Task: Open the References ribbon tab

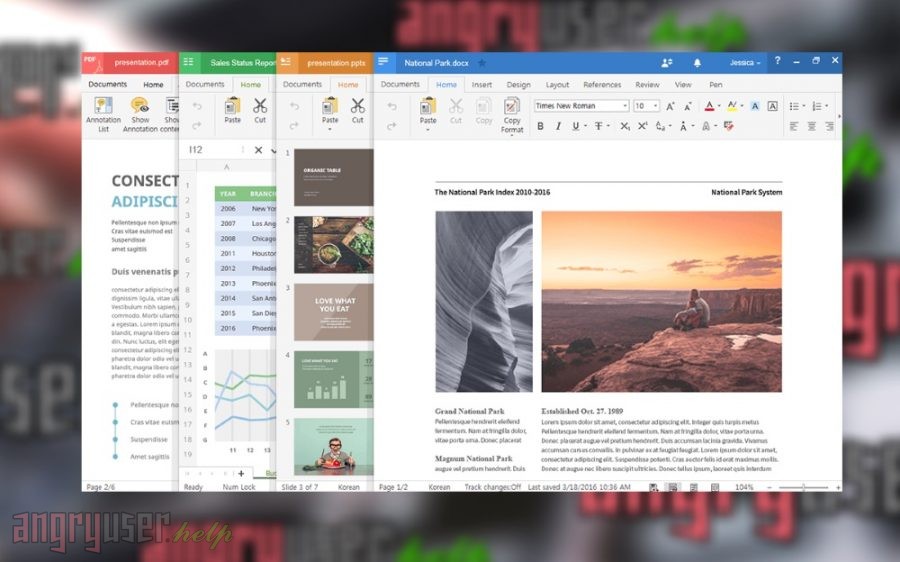Action: [602, 85]
